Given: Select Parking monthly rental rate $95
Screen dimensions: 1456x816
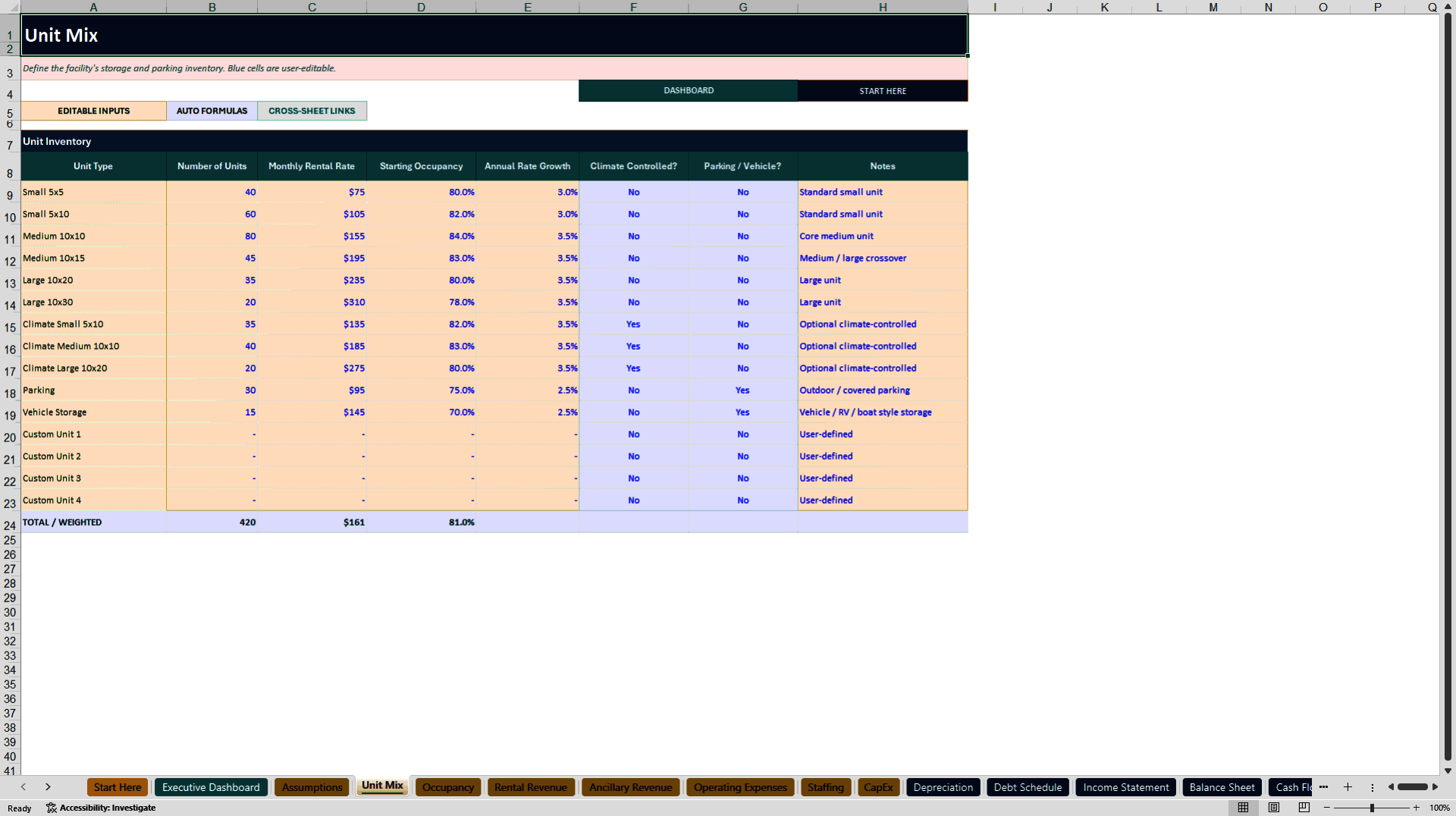Looking at the screenshot, I should coord(312,390).
